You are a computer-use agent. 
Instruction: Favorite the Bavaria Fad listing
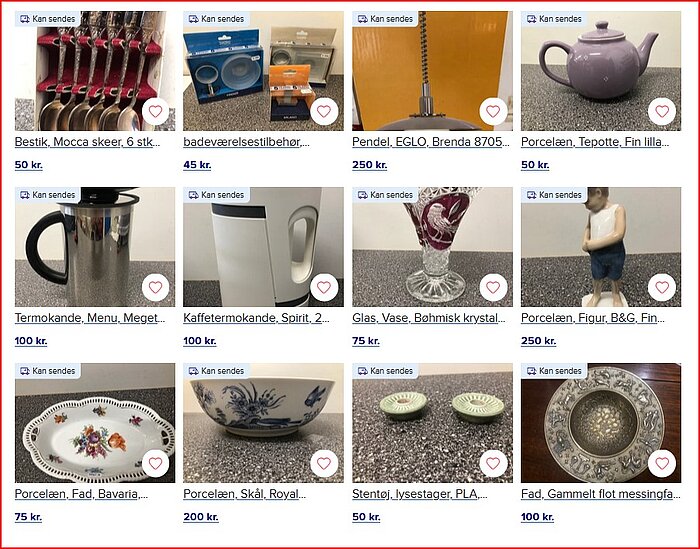pos(155,463)
